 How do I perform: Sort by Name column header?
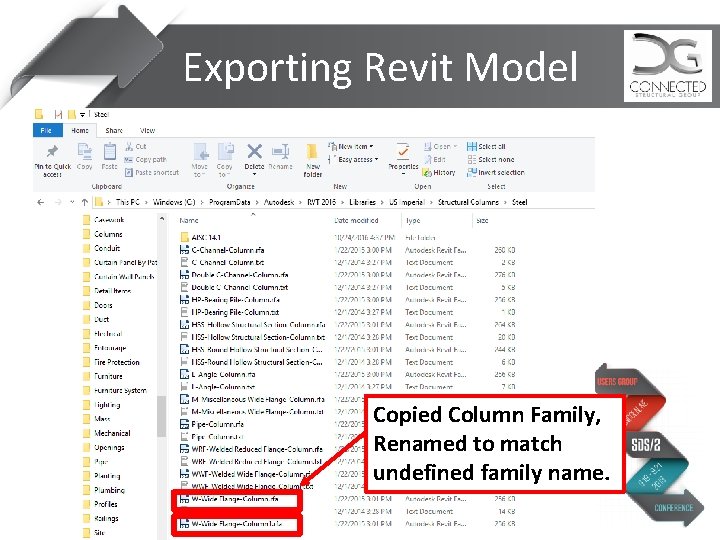[189, 220]
